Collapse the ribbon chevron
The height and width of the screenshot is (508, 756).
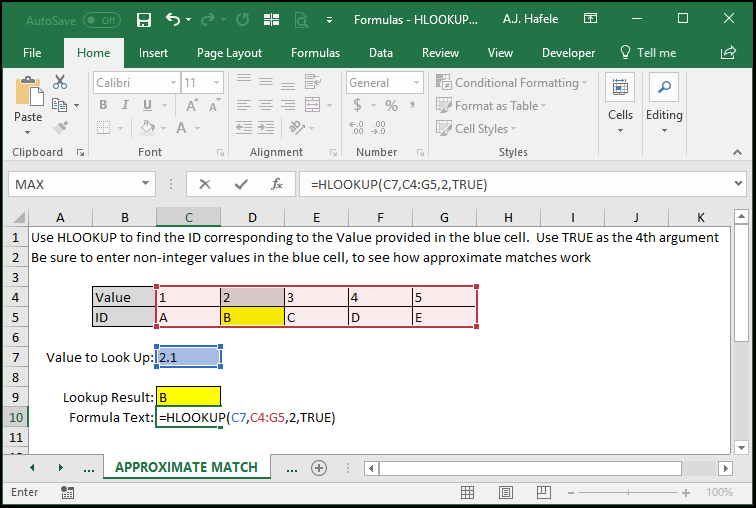[737, 152]
